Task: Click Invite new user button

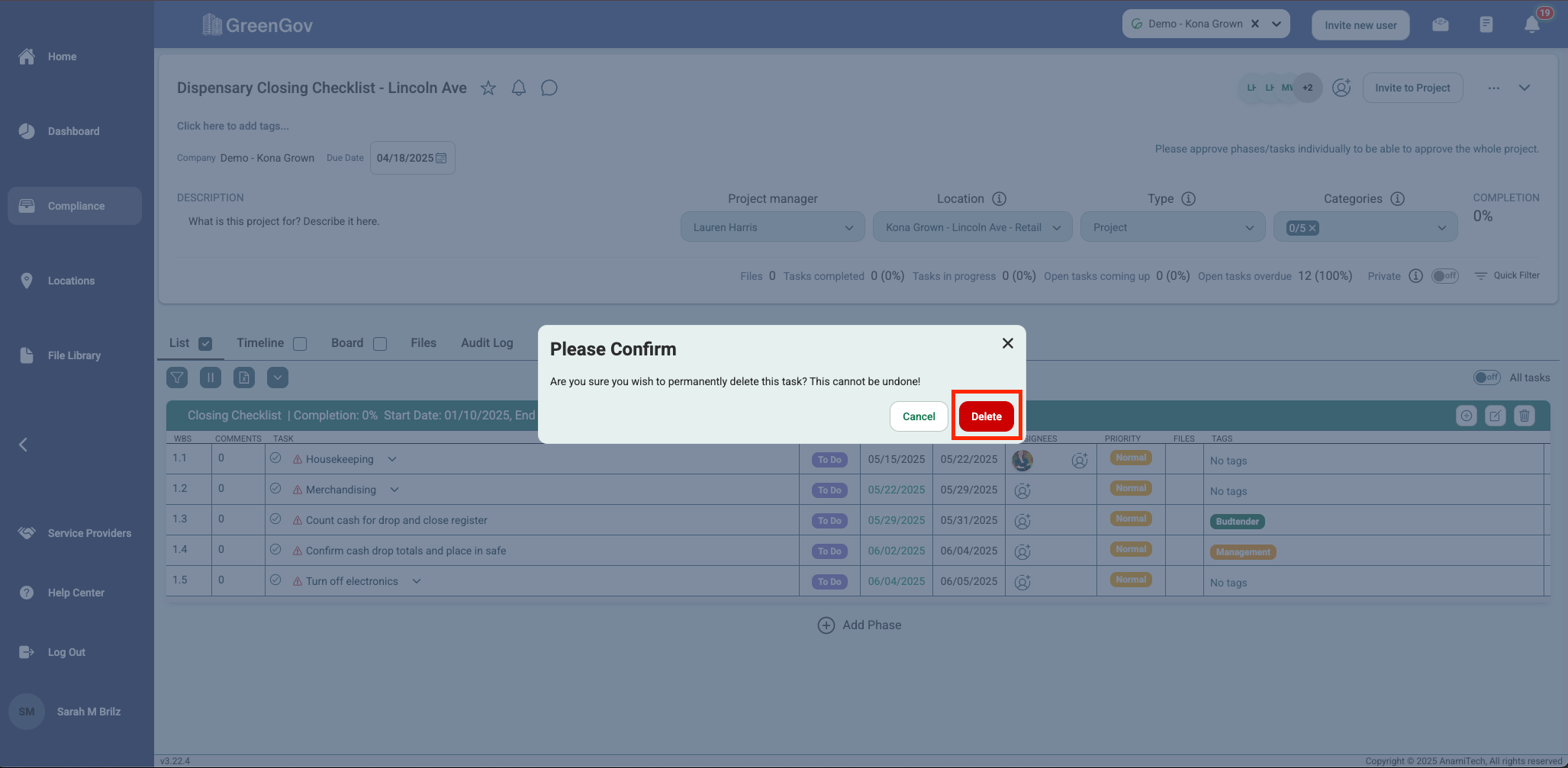Action: pyautogui.click(x=1360, y=25)
